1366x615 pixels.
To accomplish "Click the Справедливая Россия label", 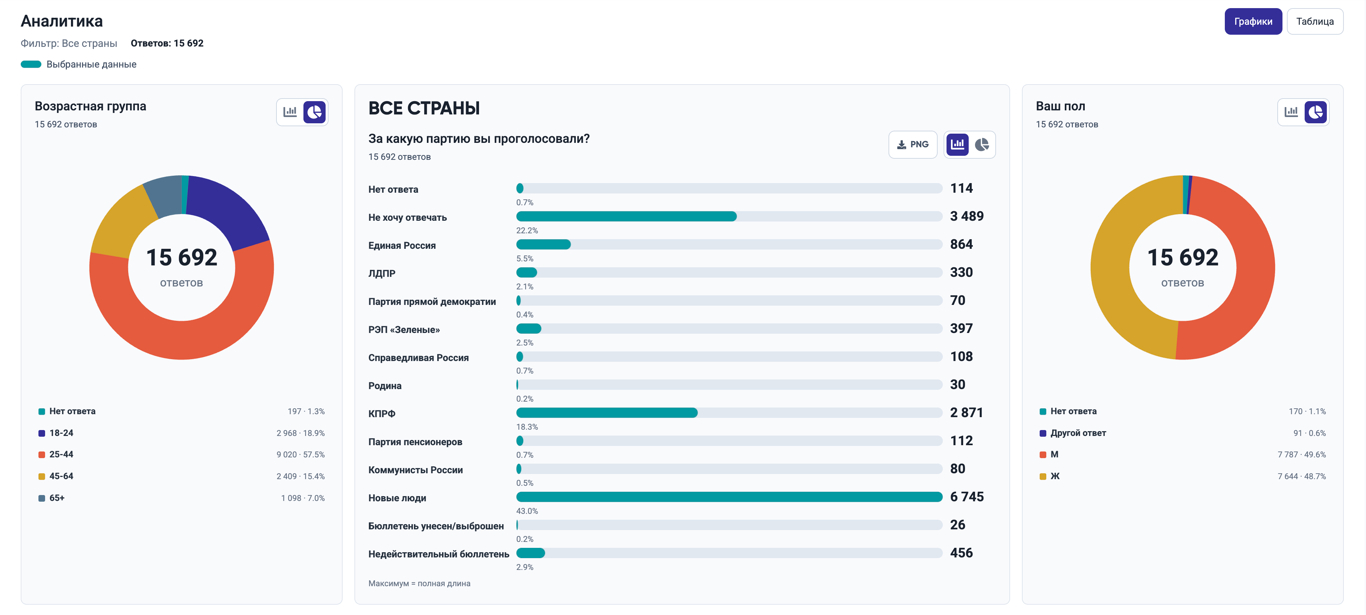I will (419, 358).
